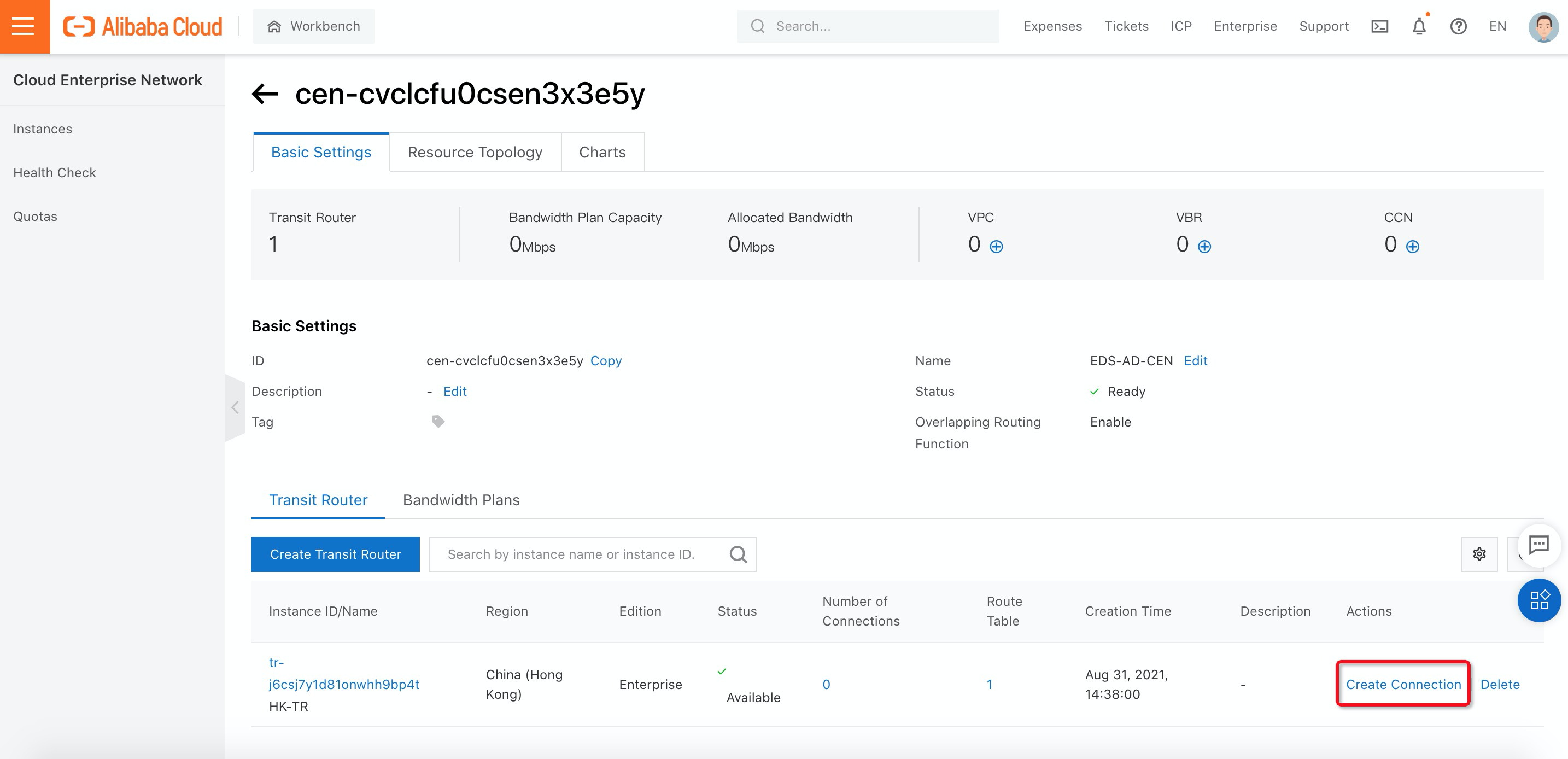
Task: Open the feedback chat bubble icon
Action: coord(1539,544)
